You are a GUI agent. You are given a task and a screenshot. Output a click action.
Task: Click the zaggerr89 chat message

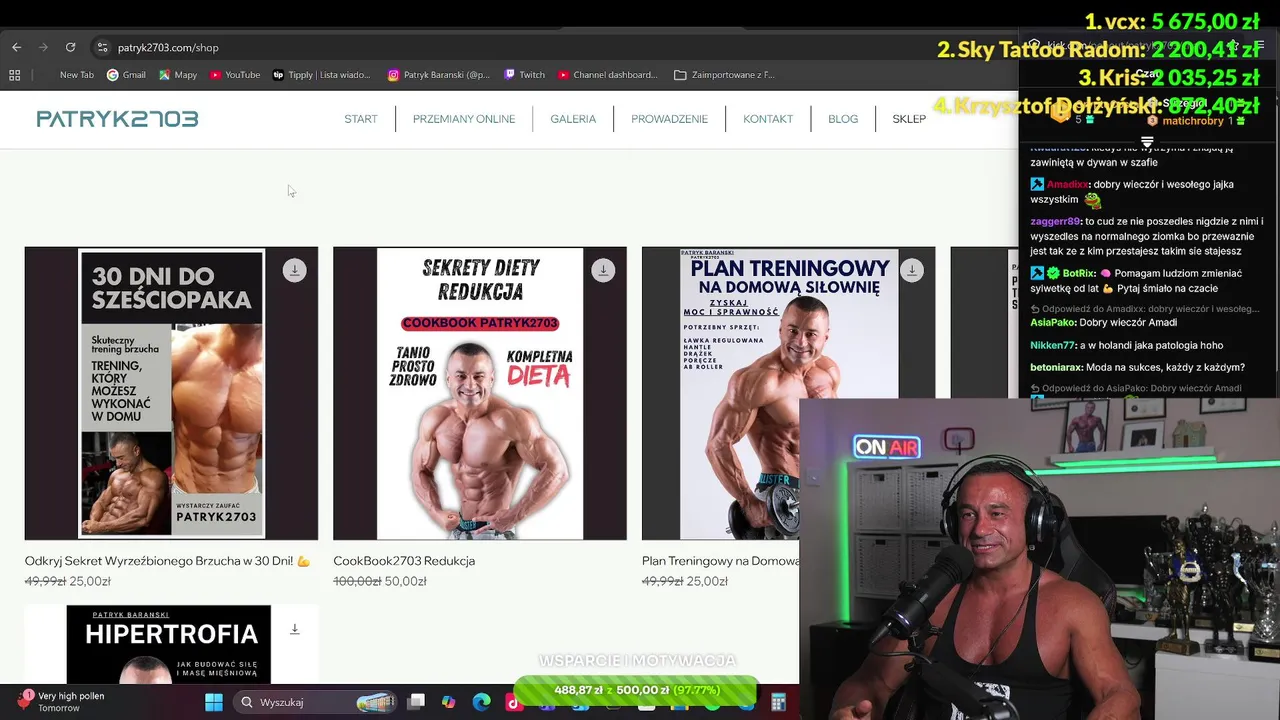coord(1147,236)
